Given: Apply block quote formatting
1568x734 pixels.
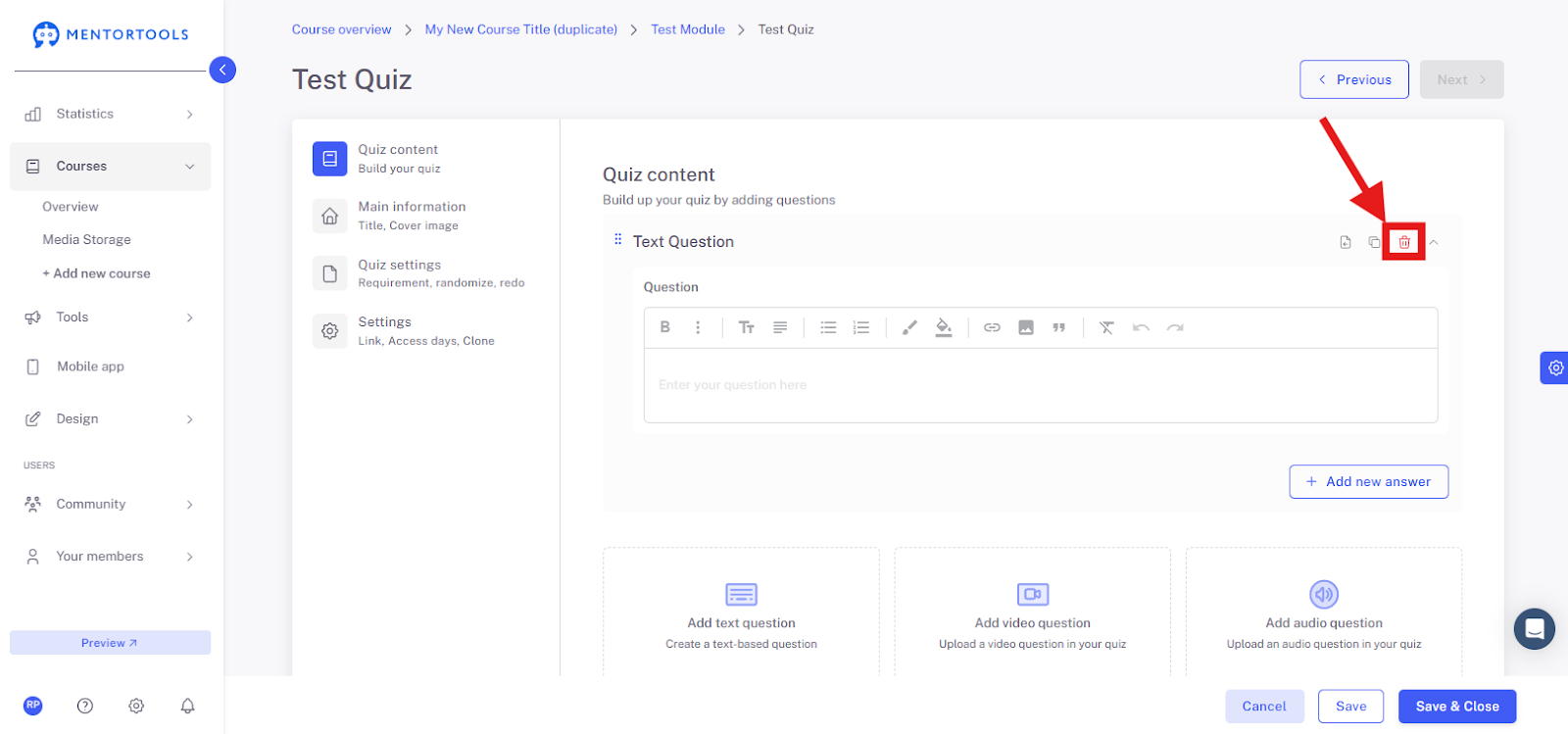Looking at the screenshot, I should pos(1058,327).
